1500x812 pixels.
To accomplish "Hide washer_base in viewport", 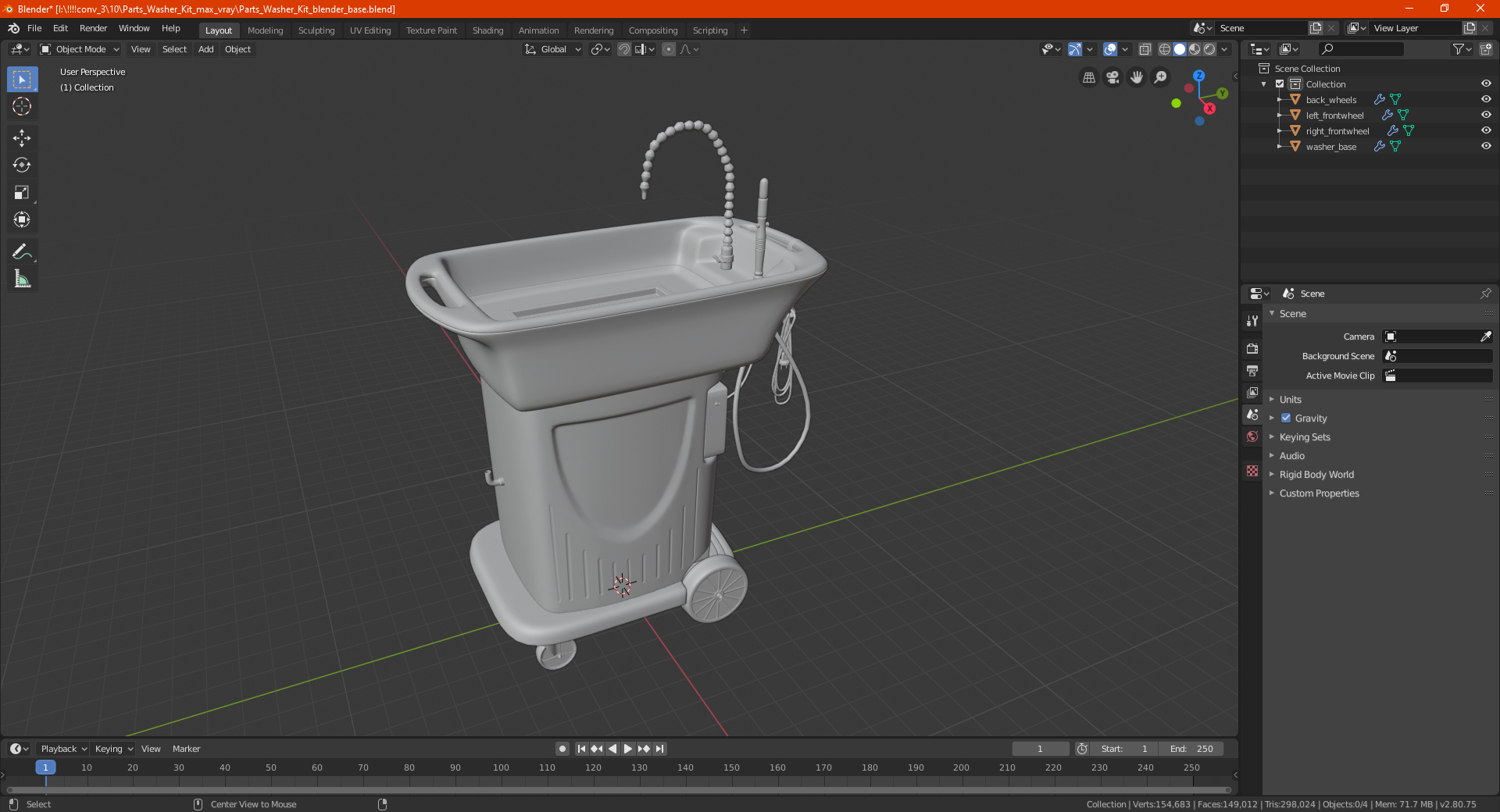I will [1486, 146].
